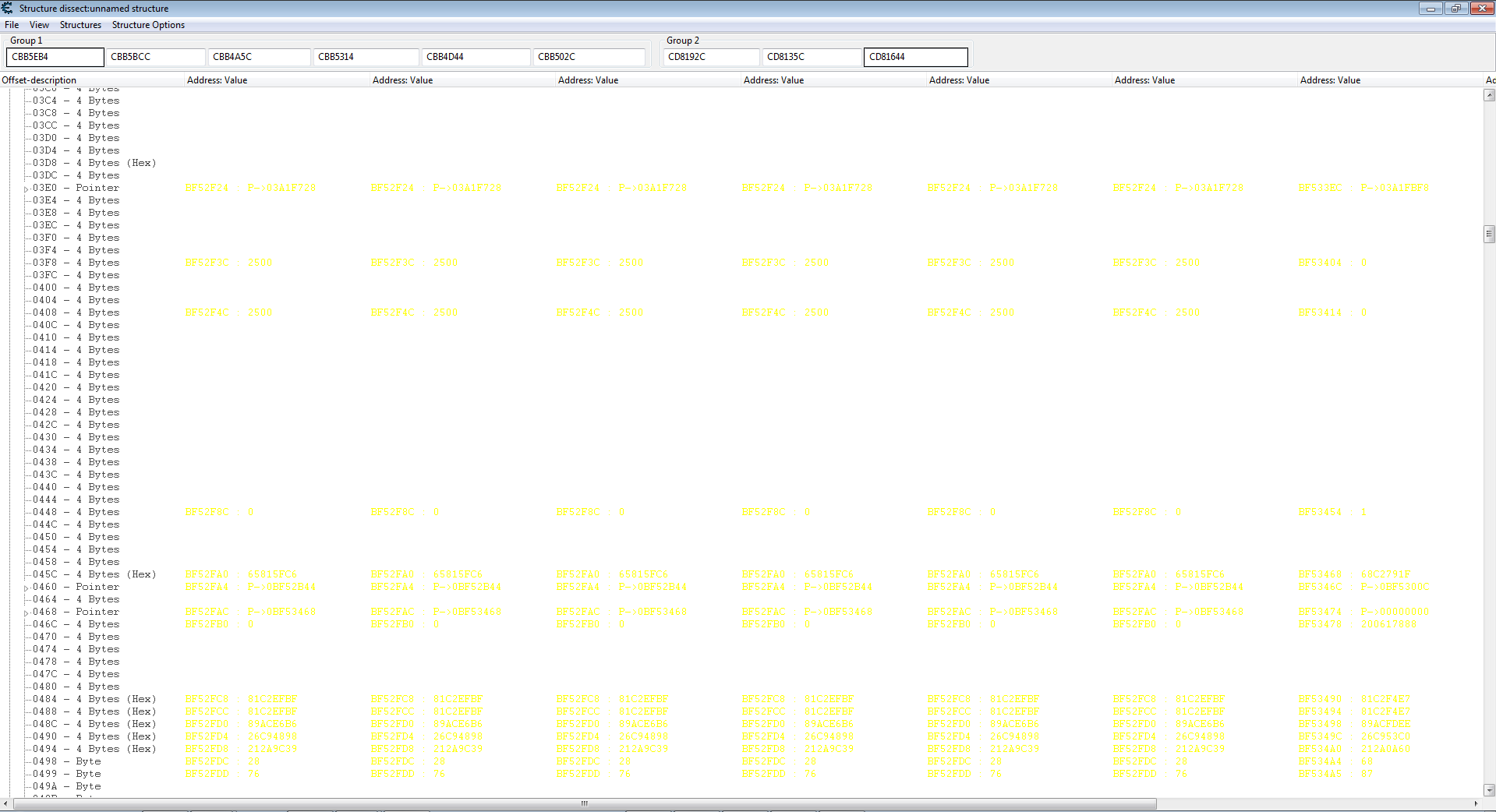Screen dimensions: 1496x812
Task: Click the CBB502C address field
Action: 589,57
